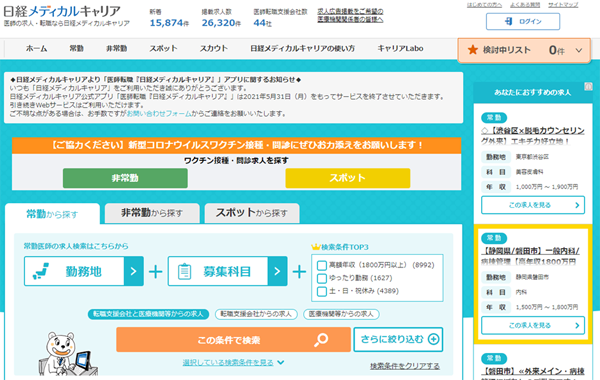
Task: Check 高額年収(1800万円以上) checkbox
Action: coord(322,265)
